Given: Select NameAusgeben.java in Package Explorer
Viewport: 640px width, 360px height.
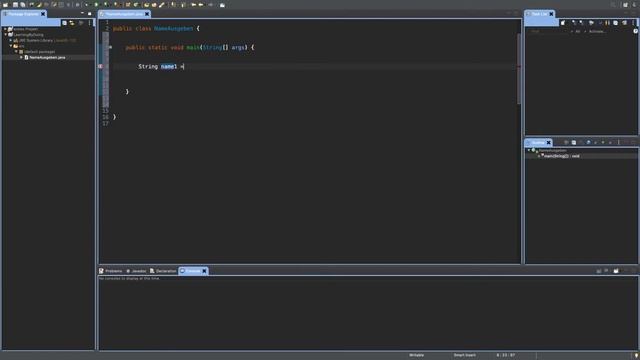Looking at the screenshot, I should click(47, 58).
